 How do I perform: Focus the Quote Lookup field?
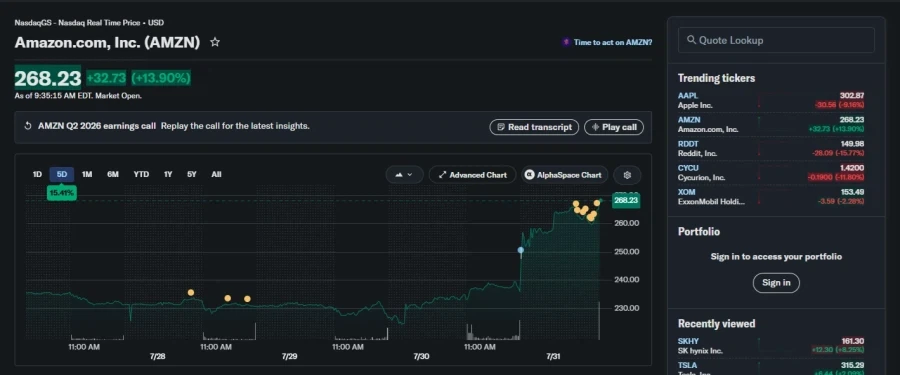point(776,40)
